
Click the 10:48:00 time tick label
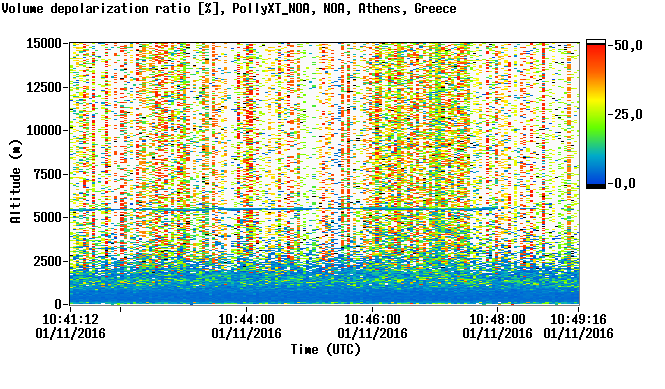click(497, 319)
